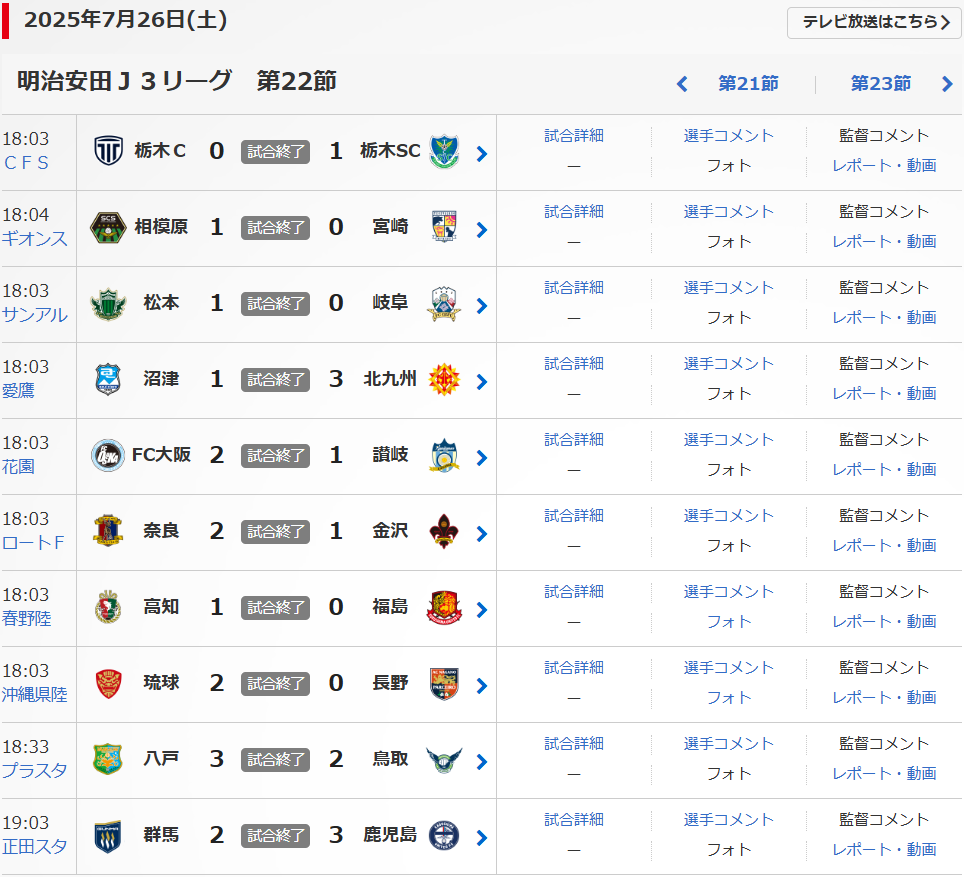Go to next round 第23節
964x877 pixels.
tap(880, 84)
